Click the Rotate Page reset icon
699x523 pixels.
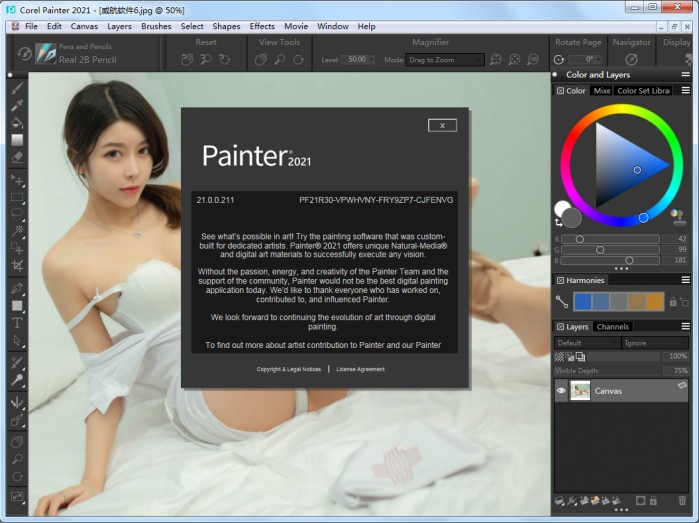[x=559, y=59]
